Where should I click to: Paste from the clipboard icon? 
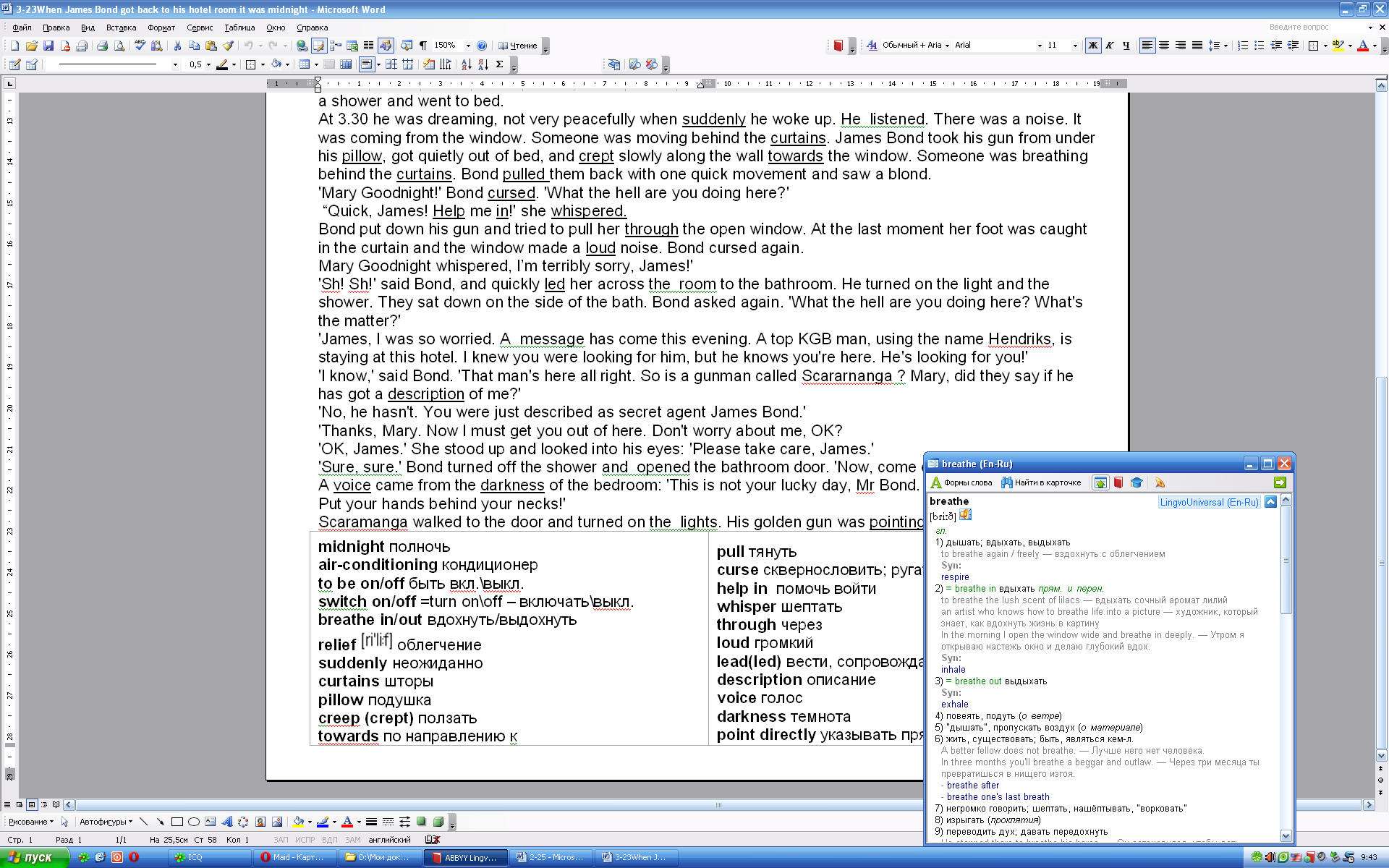pos(211,46)
